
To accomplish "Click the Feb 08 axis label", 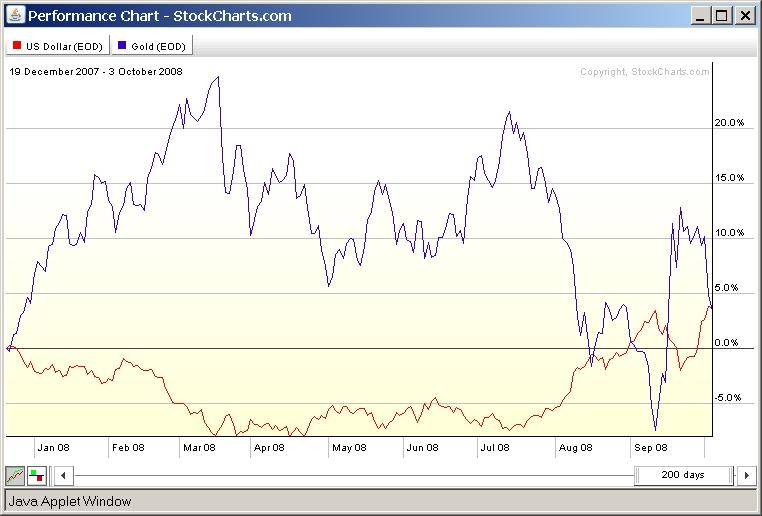I will 128,447.
